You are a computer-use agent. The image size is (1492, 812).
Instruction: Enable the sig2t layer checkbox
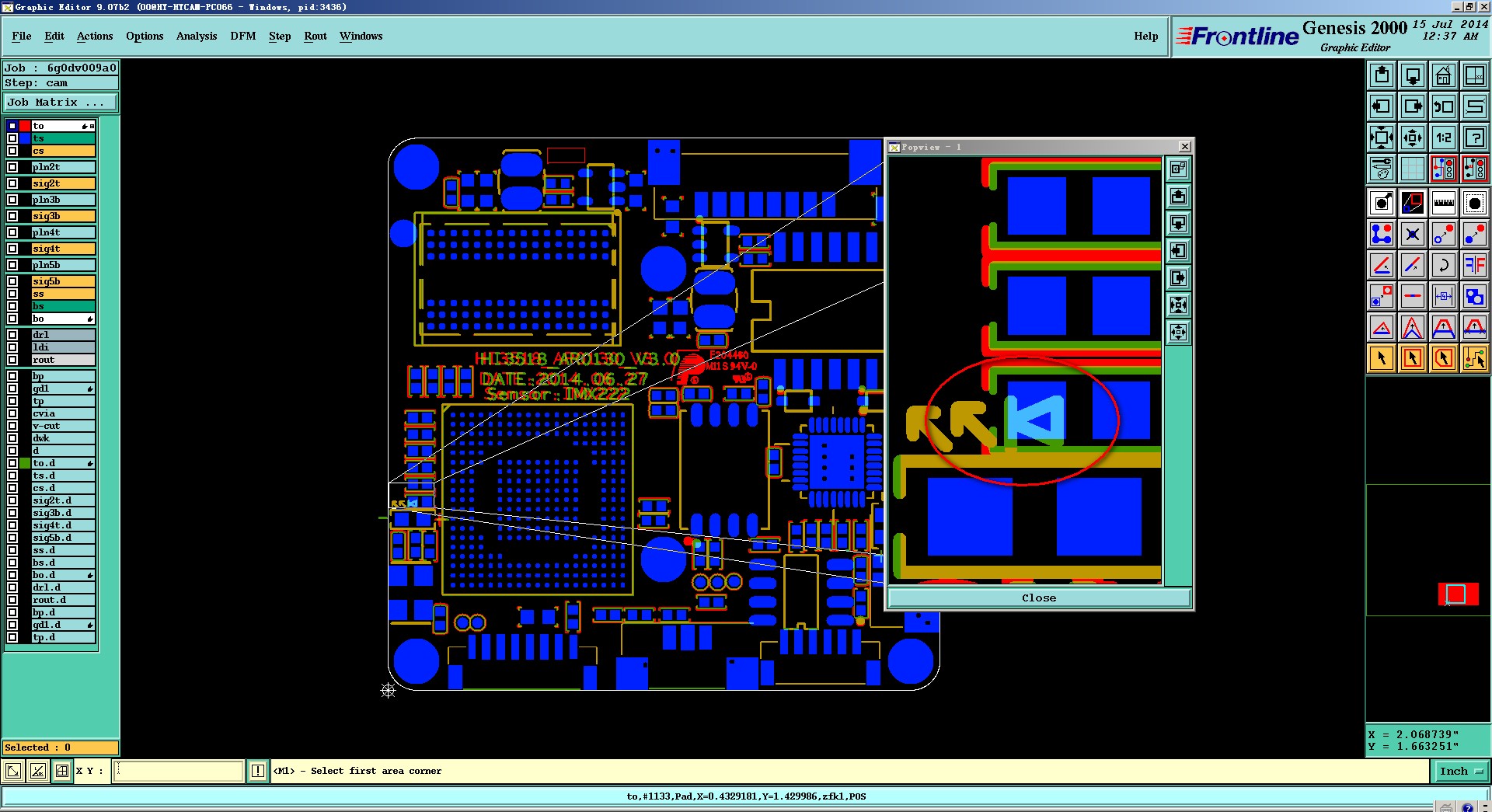(x=12, y=183)
